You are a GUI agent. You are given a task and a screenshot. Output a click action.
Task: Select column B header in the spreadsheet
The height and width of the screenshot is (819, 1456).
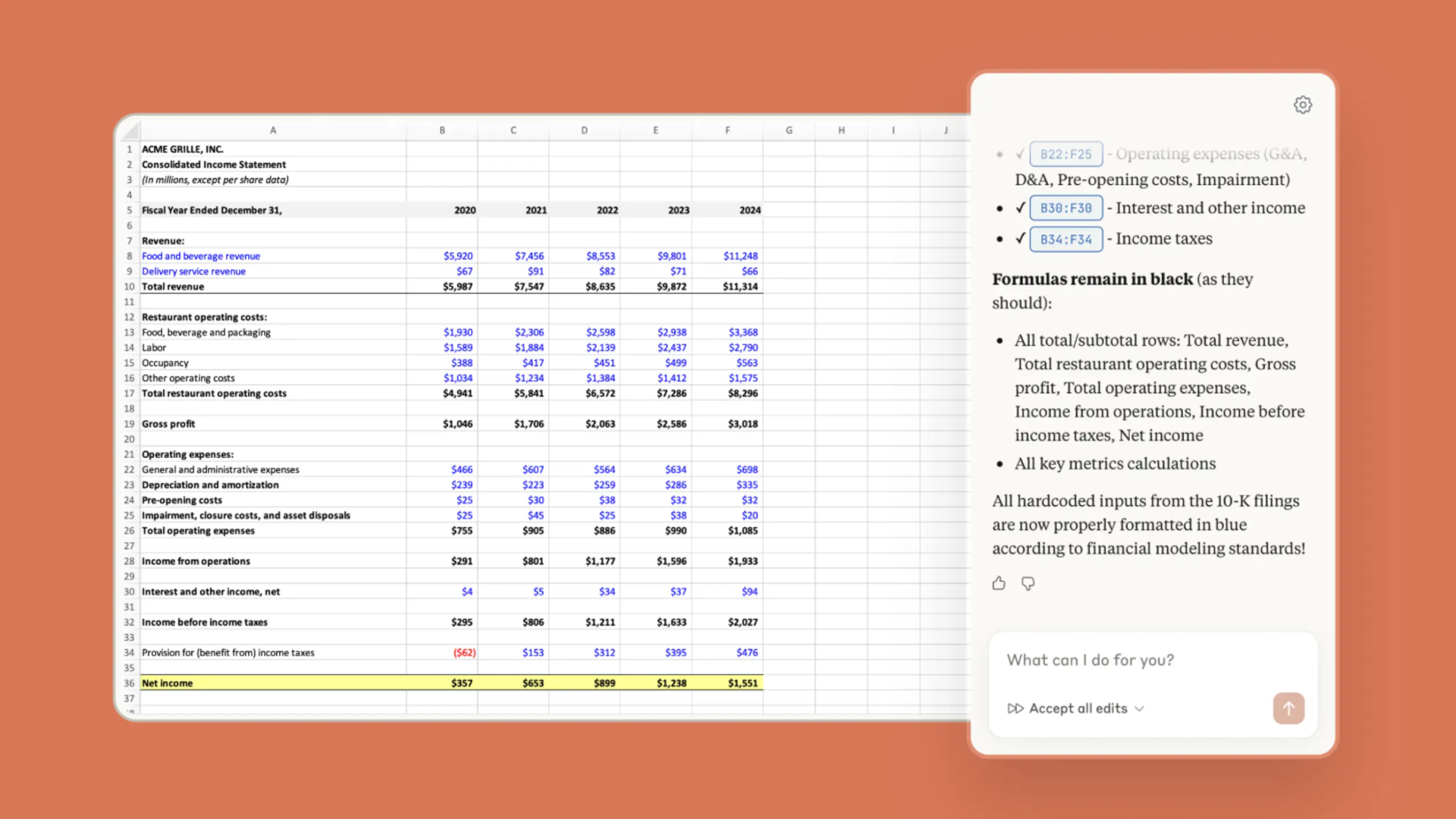tap(442, 130)
